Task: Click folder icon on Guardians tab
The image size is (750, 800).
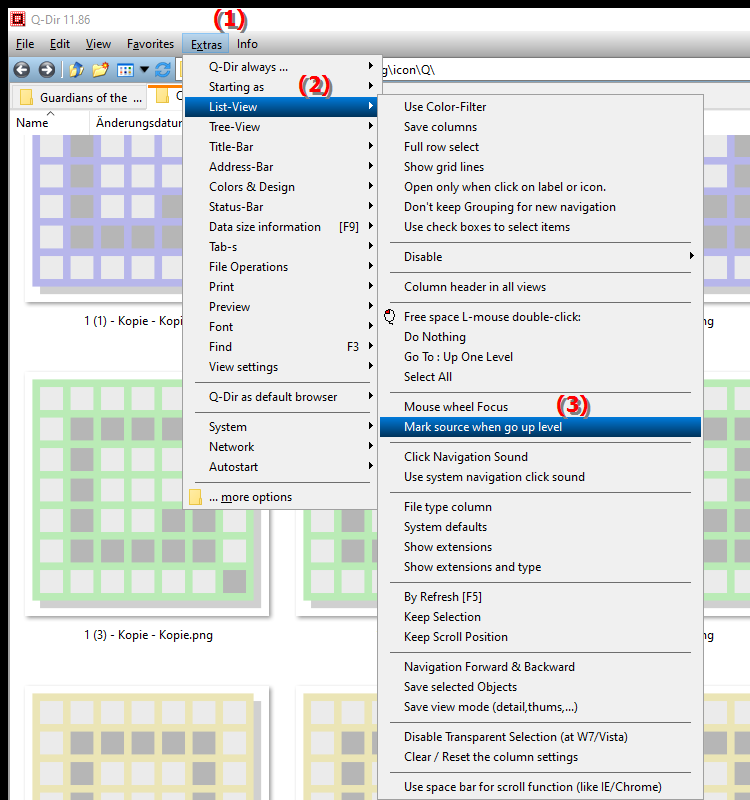Action: 26,97
